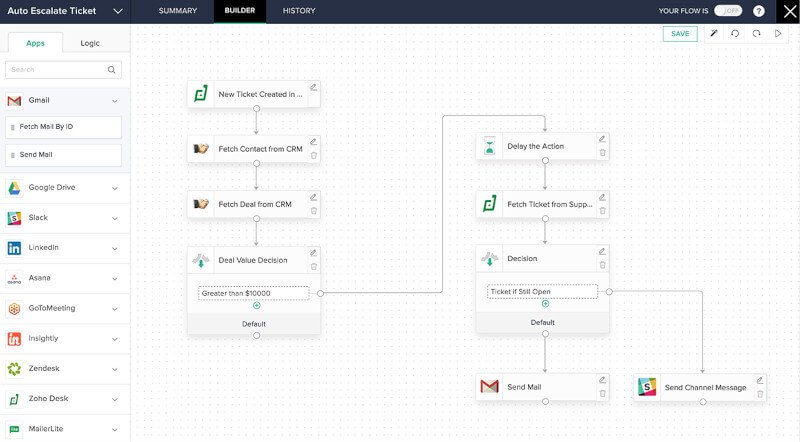800x442 pixels.
Task: Open the Auto Escalate Ticket flow dropdown
Action: tap(118, 11)
